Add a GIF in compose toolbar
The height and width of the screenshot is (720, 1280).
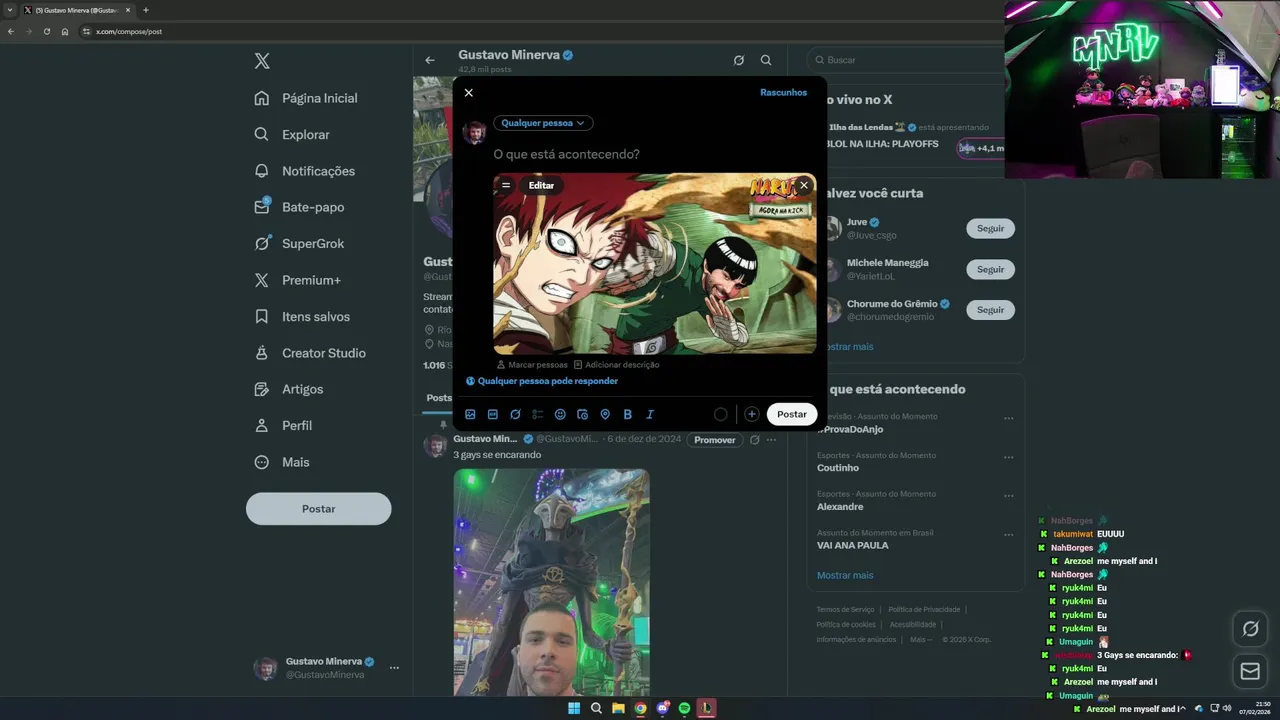[493, 414]
